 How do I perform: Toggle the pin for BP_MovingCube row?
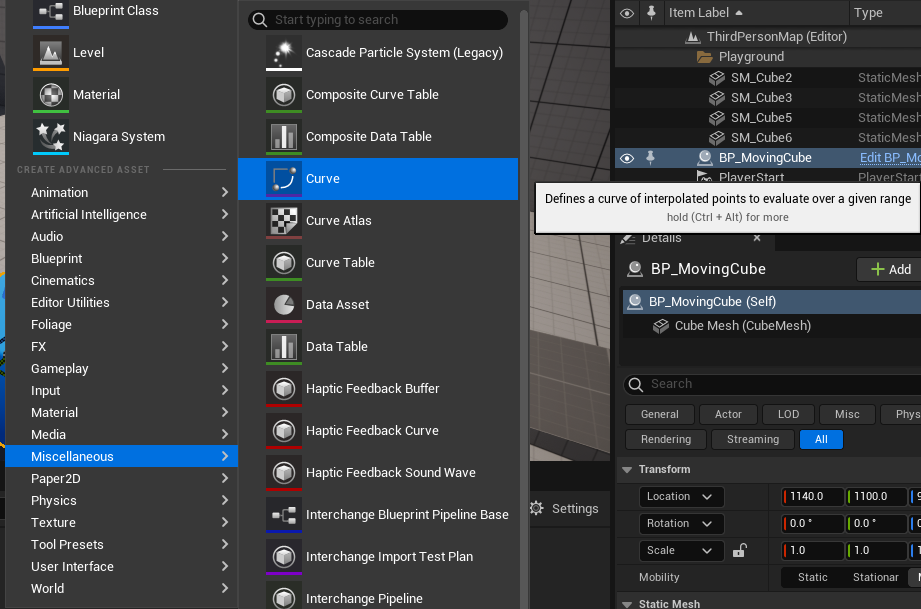coord(650,157)
